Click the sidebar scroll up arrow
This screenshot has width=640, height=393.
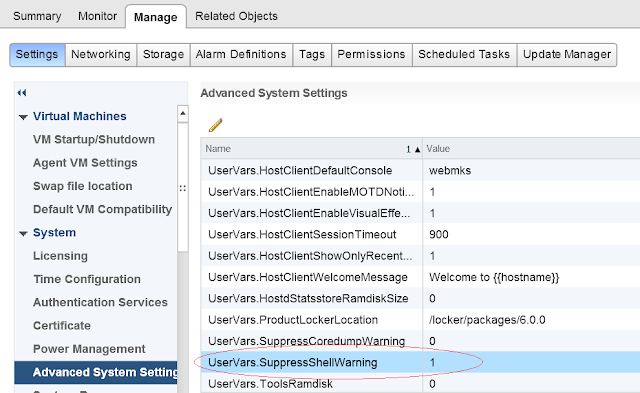click(x=183, y=113)
